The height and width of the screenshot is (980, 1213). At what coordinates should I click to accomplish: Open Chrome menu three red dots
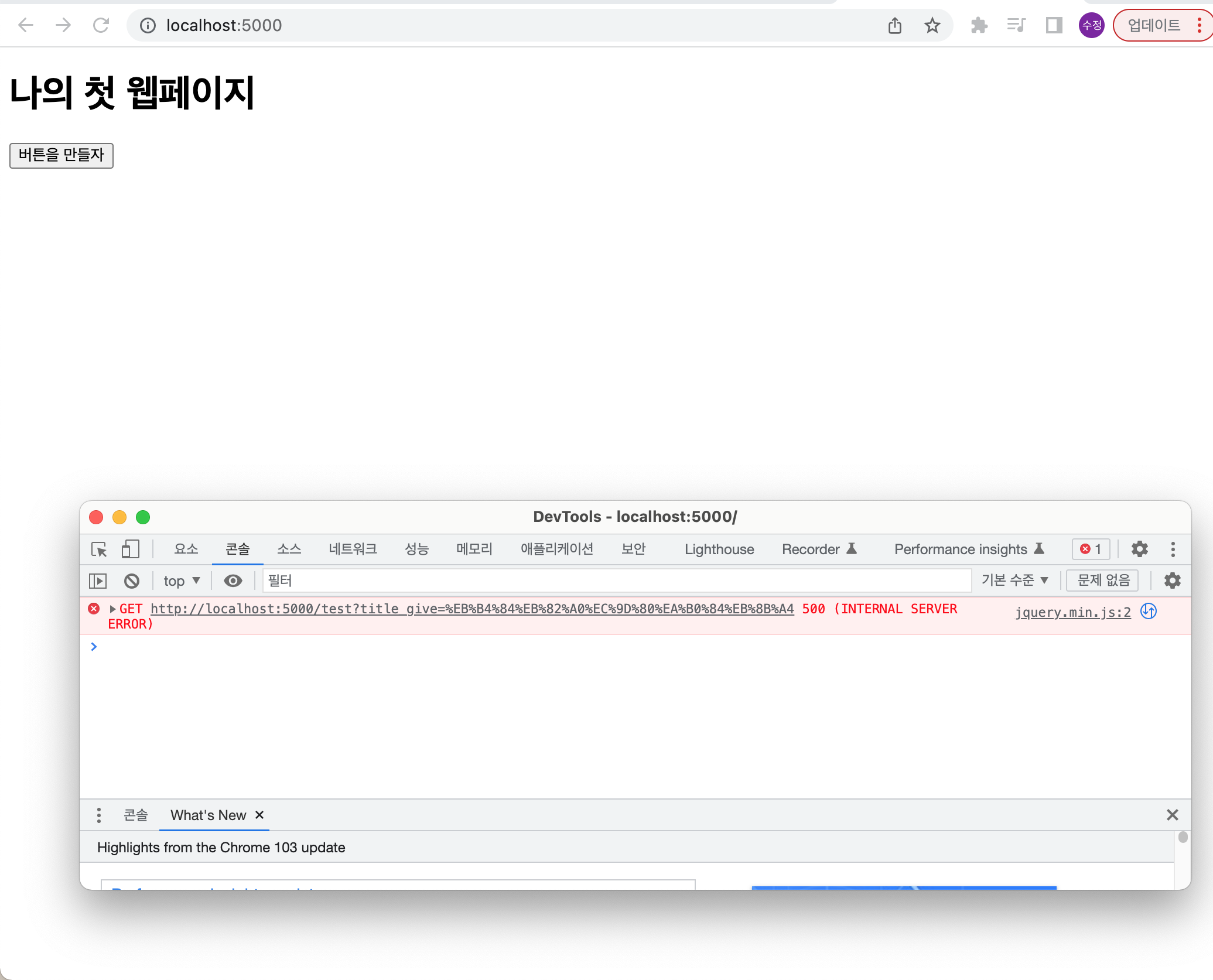click(x=1199, y=25)
